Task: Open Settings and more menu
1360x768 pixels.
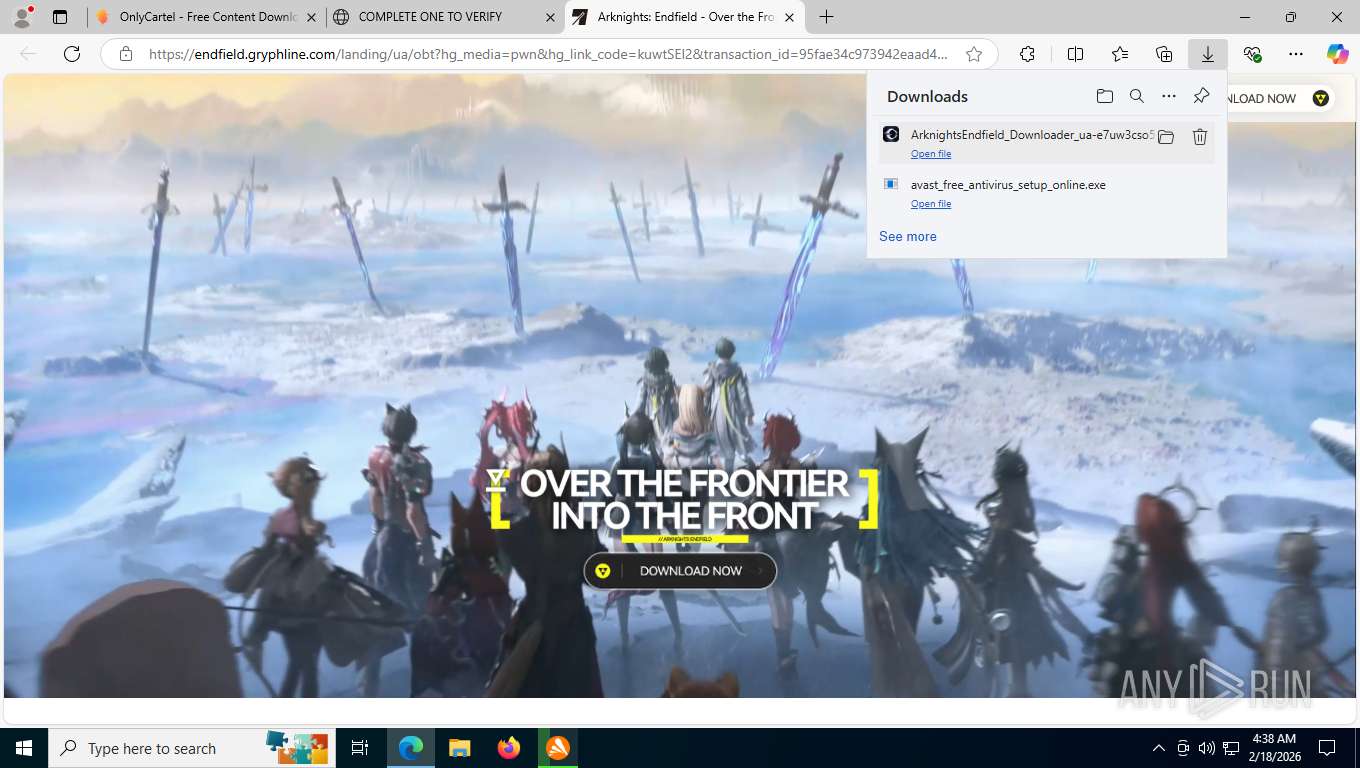Action: pyautogui.click(x=1296, y=54)
